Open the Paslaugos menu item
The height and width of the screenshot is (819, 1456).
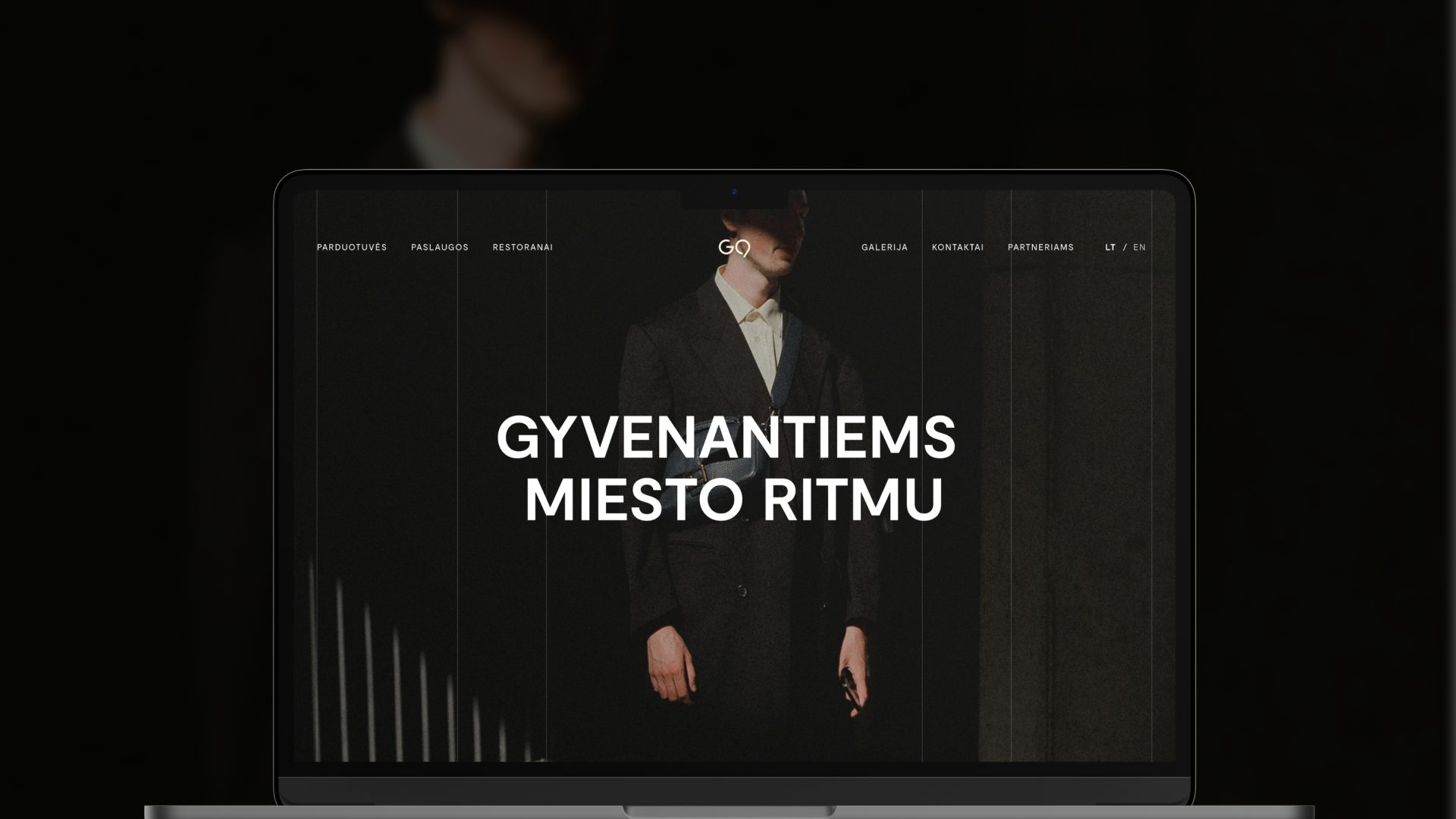point(439,247)
